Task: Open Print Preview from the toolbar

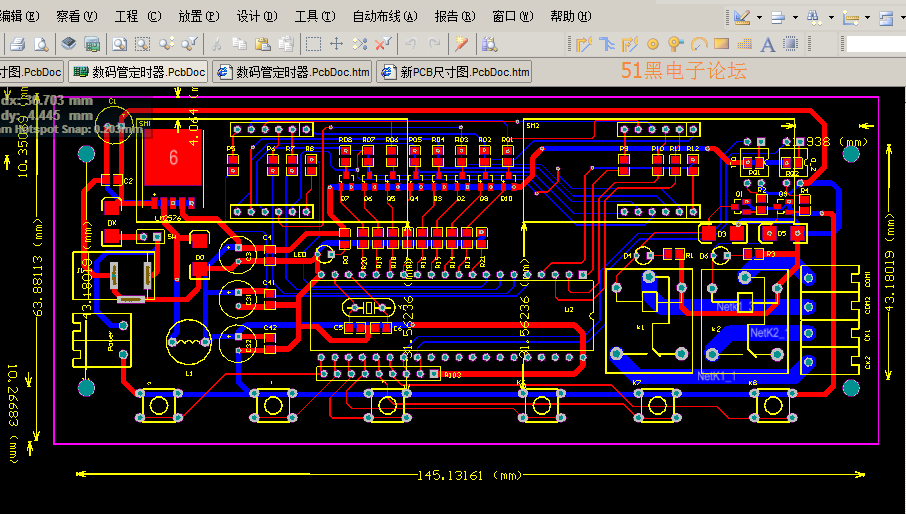Action: 40,44
